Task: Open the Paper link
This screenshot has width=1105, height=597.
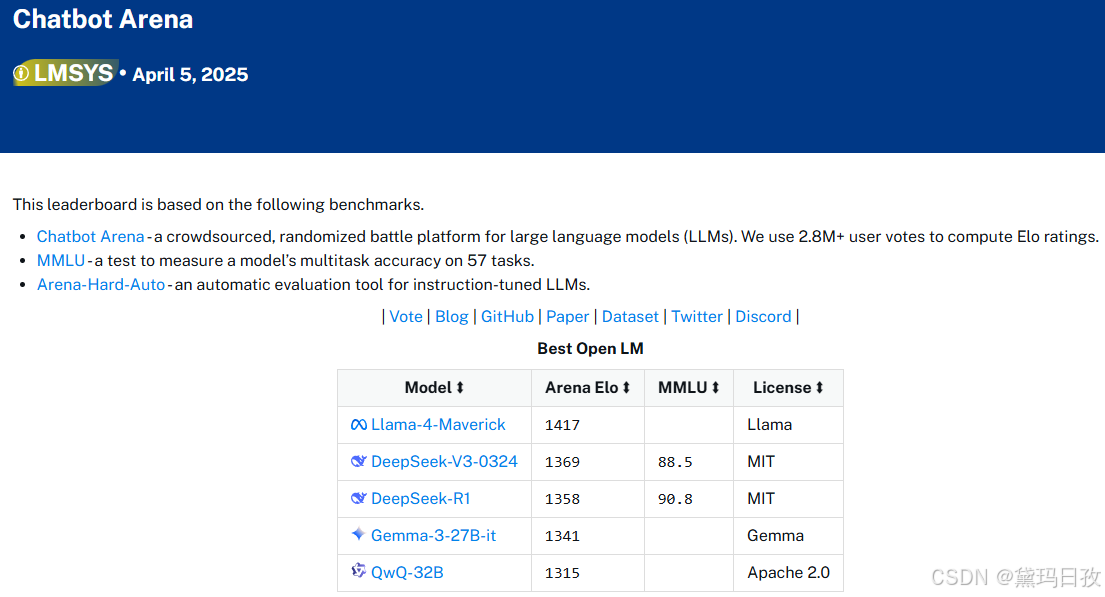Action: (x=567, y=316)
